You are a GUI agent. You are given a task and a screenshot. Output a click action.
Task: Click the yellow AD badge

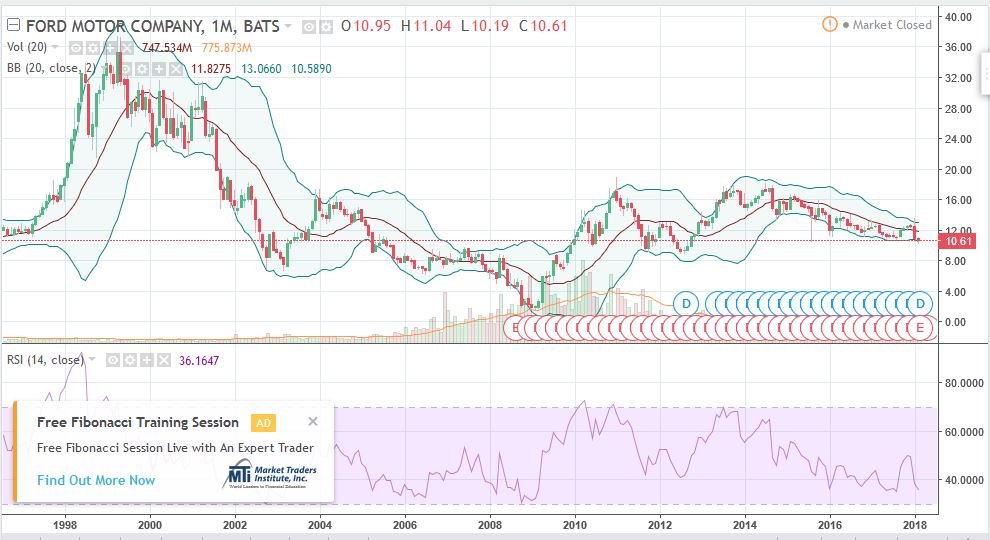click(263, 423)
